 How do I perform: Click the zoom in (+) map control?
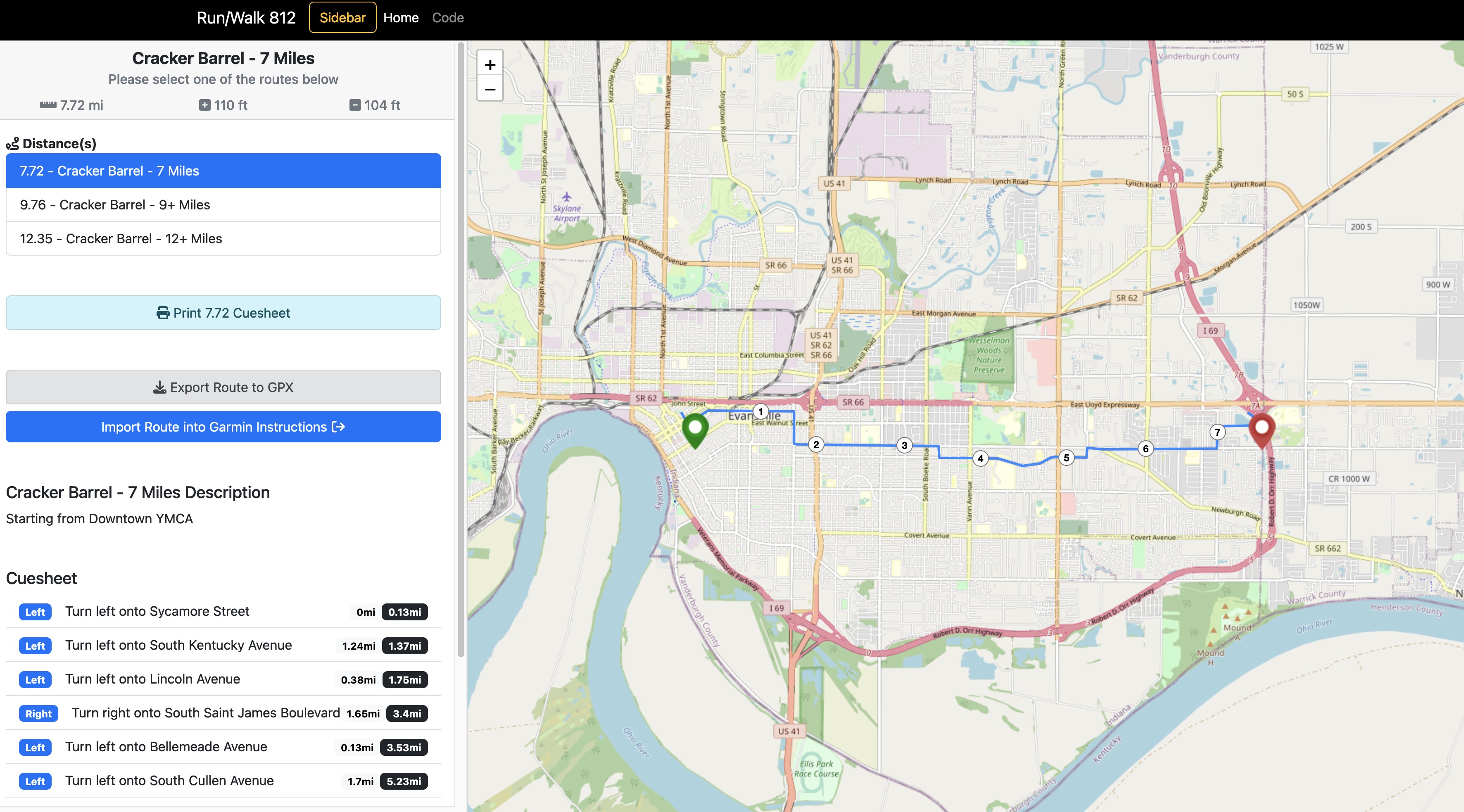[490, 64]
